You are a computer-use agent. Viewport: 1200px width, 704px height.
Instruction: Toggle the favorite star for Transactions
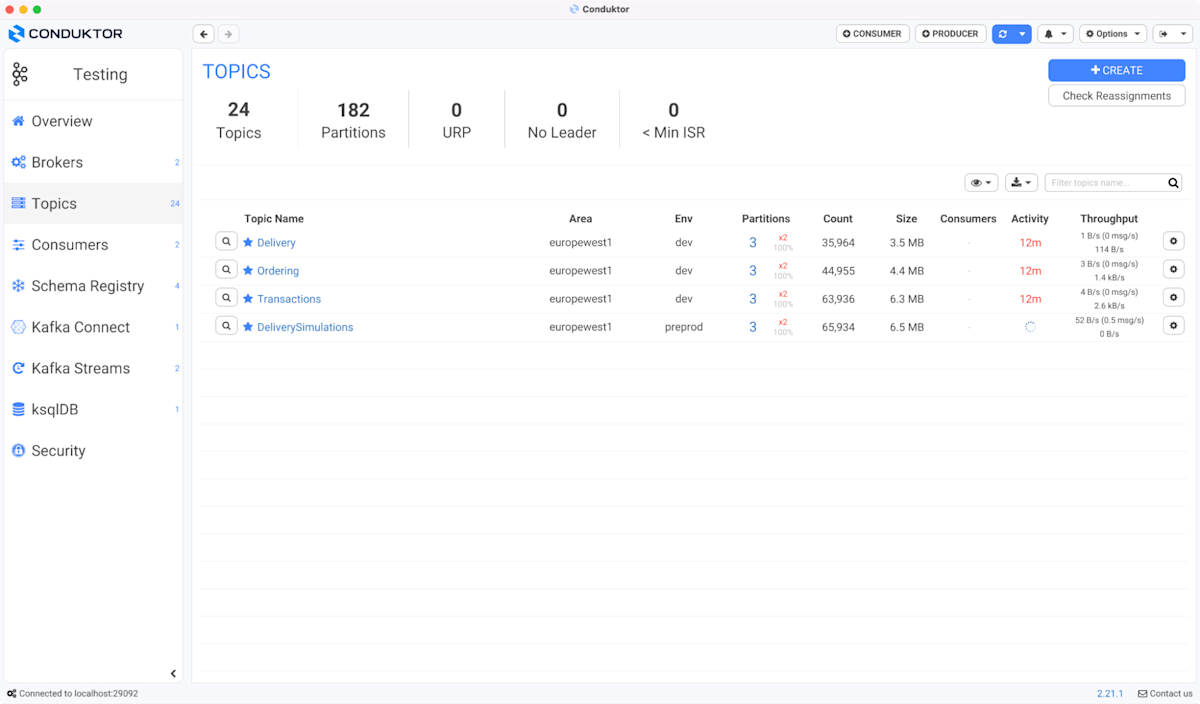(x=248, y=298)
